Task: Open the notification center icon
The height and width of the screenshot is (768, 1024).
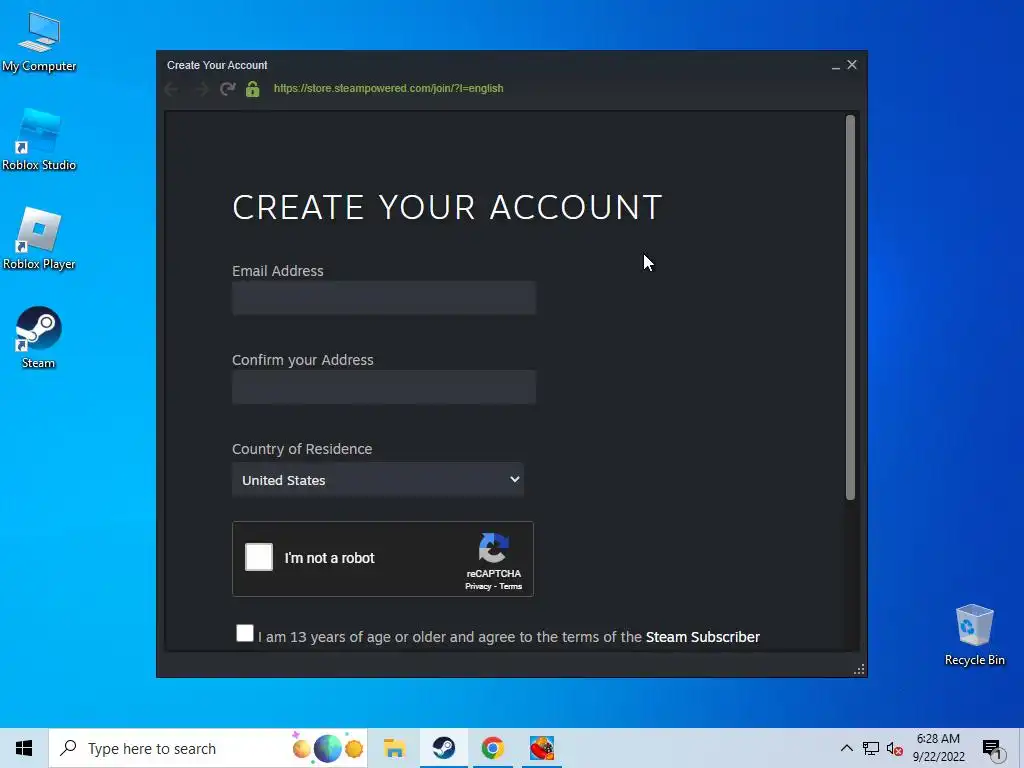Action: tap(992, 750)
